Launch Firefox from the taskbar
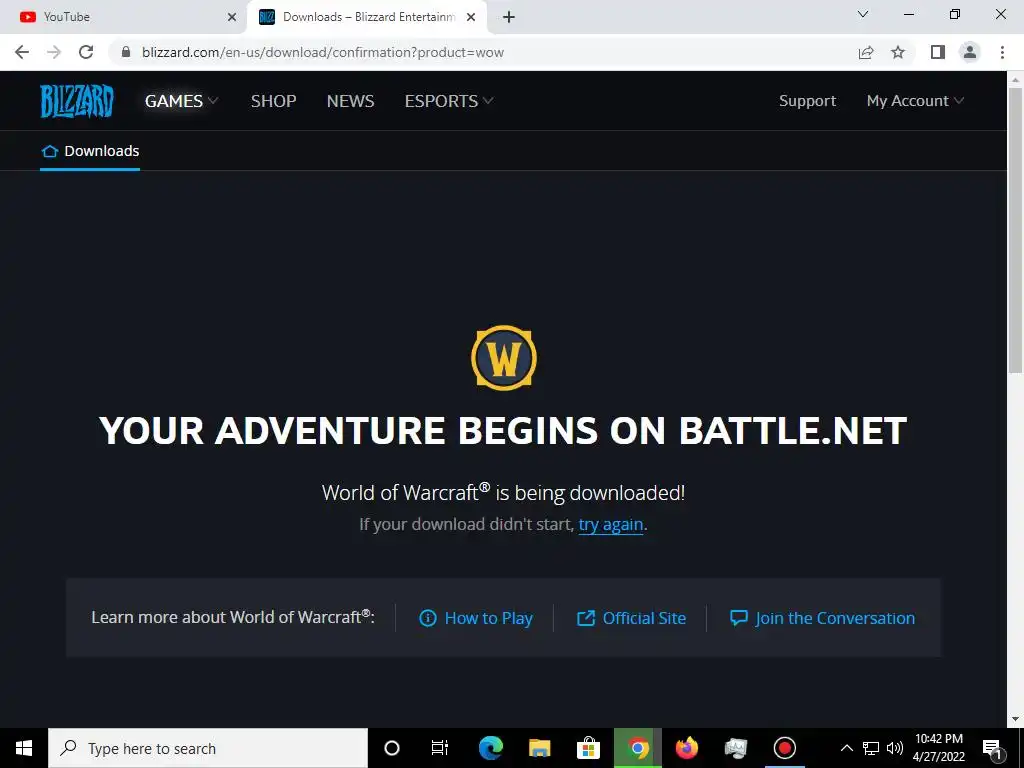Viewport: 1024px width, 768px height. (686, 748)
